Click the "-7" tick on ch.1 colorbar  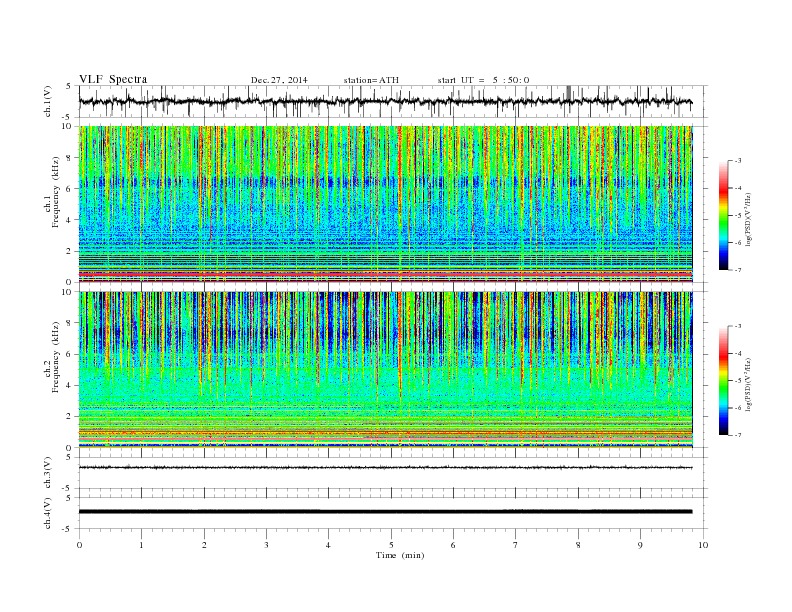(x=738, y=270)
